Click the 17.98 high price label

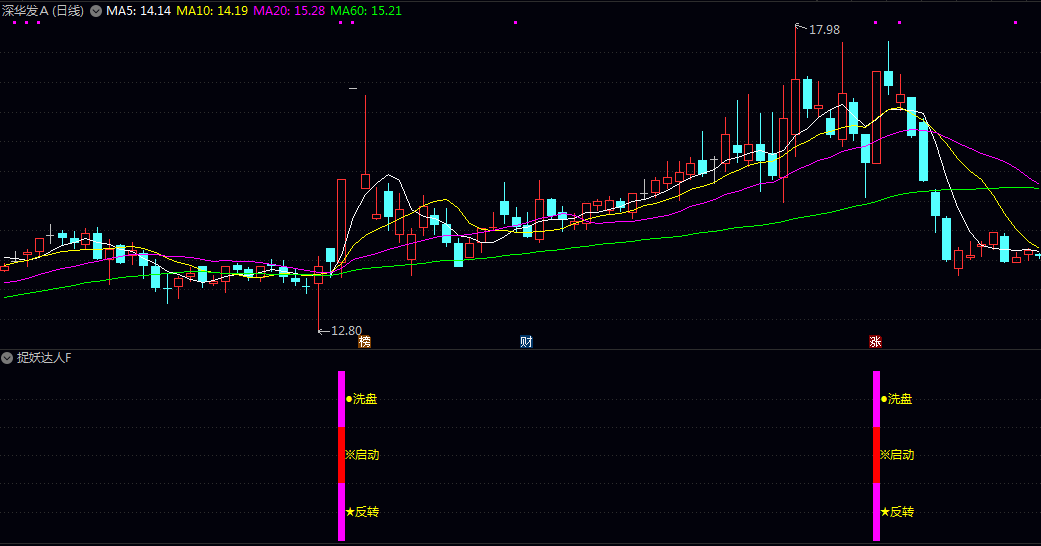[x=824, y=30]
